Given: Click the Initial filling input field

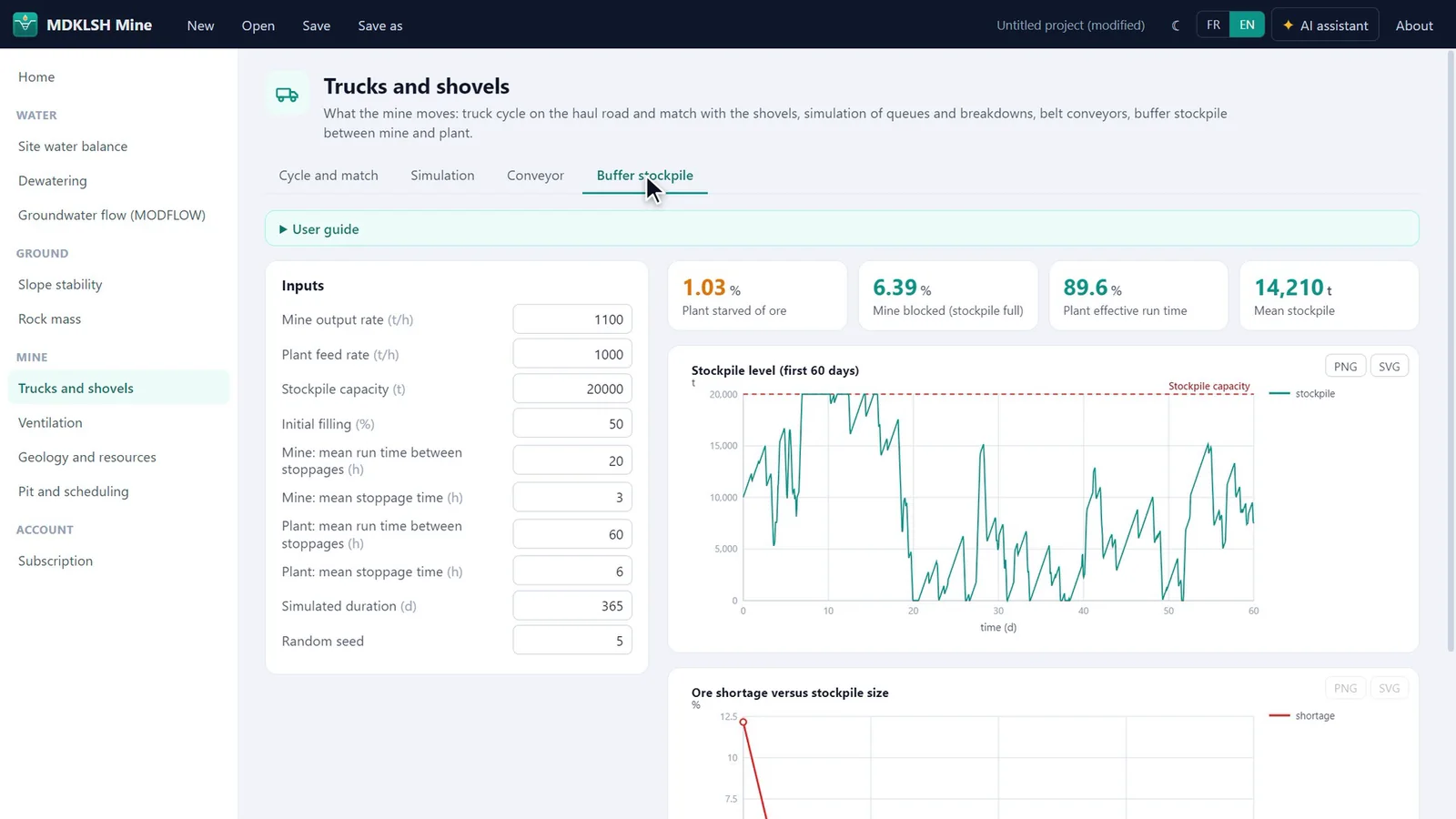Looking at the screenshot, I should pyautogui.click(x=572, y=424).
